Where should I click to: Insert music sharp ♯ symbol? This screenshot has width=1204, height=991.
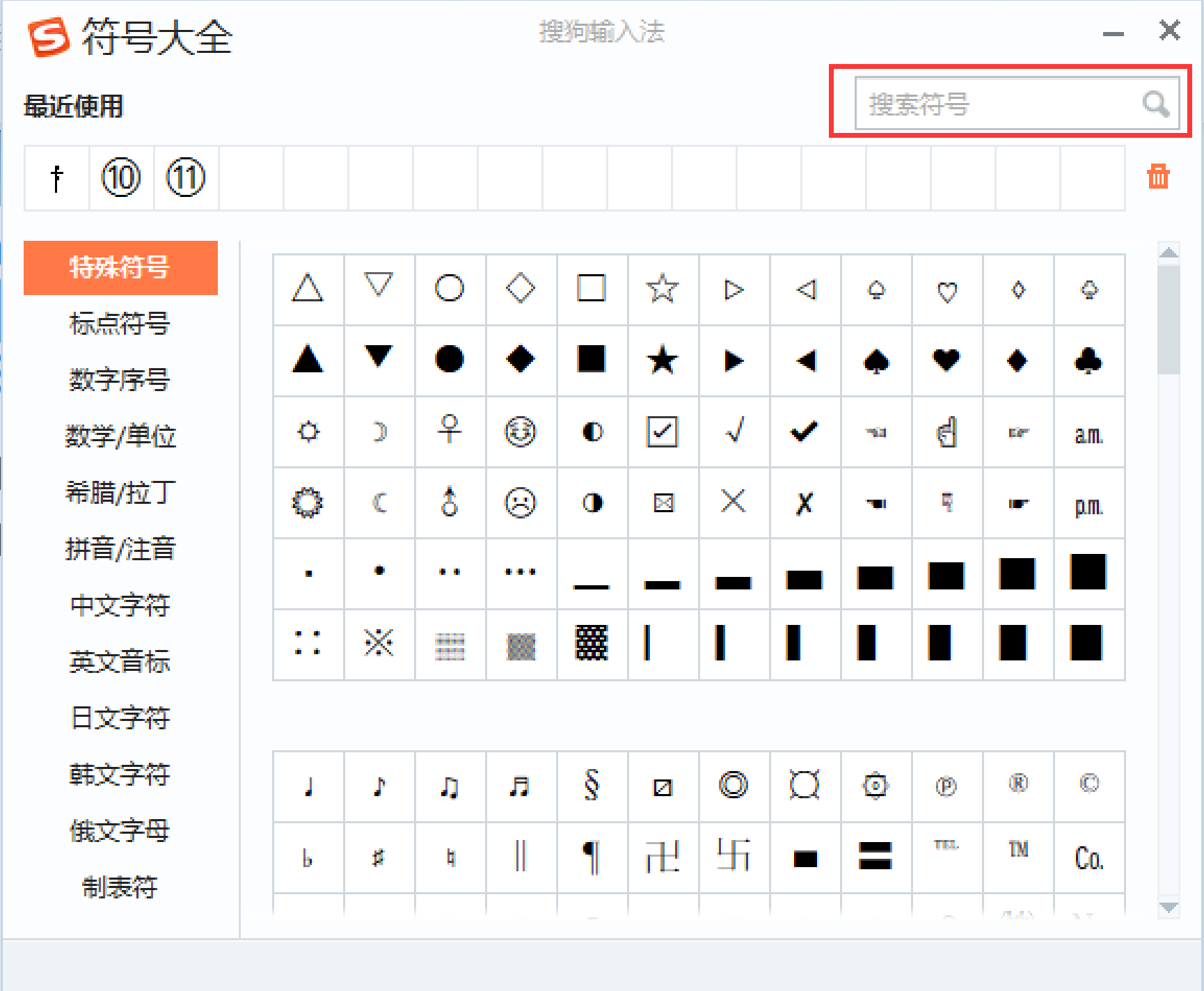pyautogui.click(x=379, y=857)
